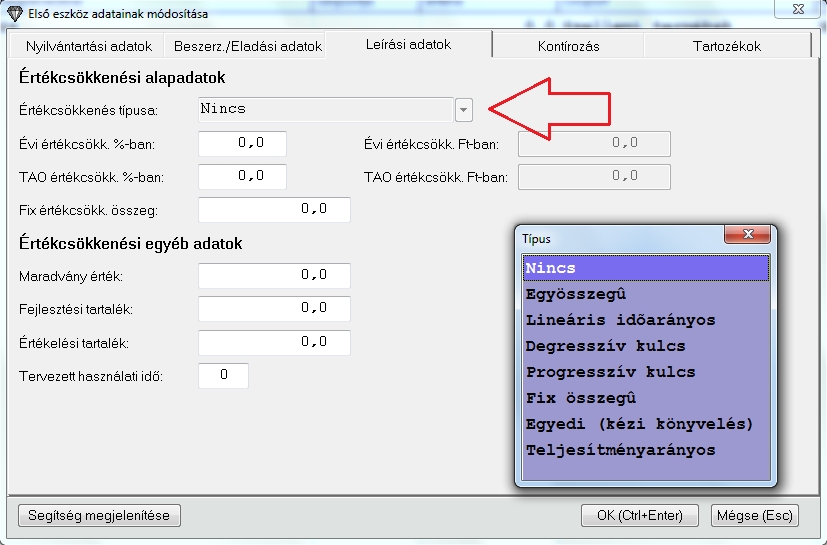Select the Leírási adatok tab

coord(409,45)
